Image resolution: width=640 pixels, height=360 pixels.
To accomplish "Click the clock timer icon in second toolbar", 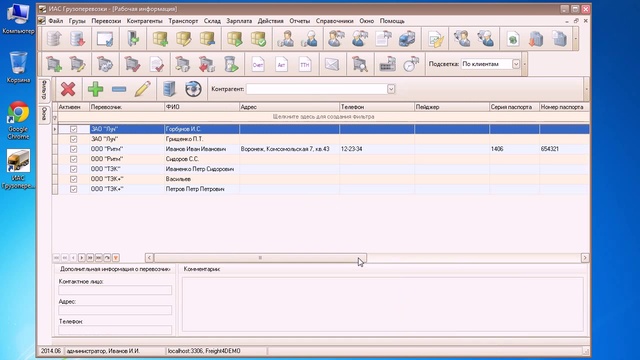I will [x=411, y=64].
